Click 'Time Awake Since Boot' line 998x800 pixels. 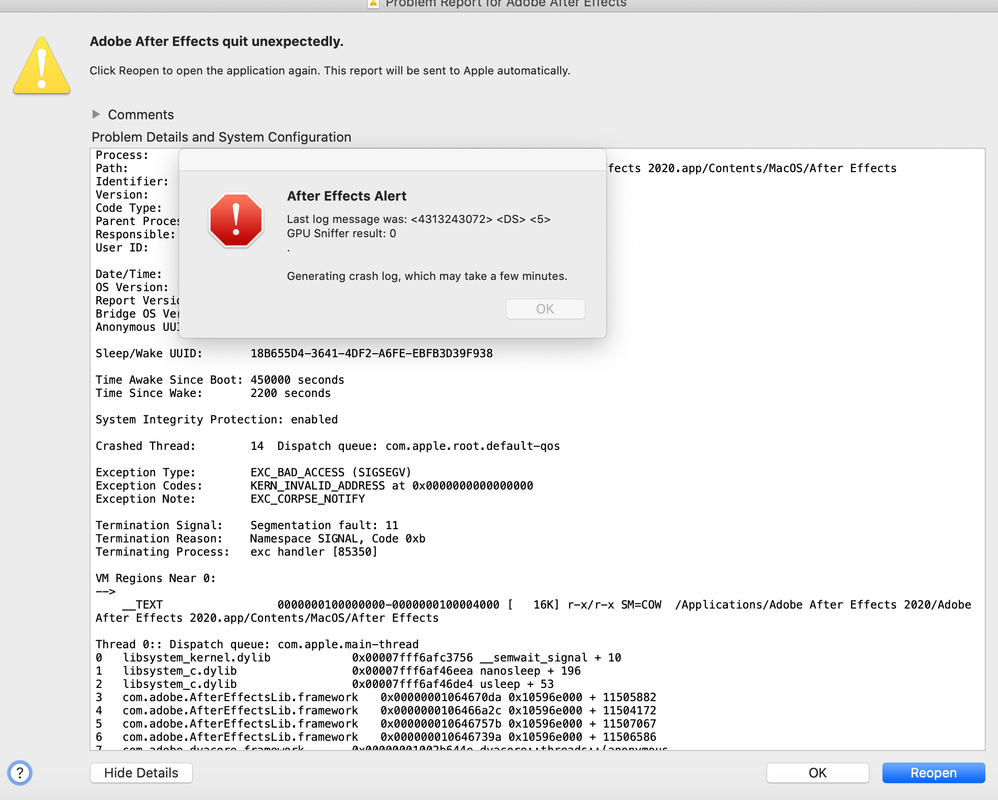[x=220, y=380]
